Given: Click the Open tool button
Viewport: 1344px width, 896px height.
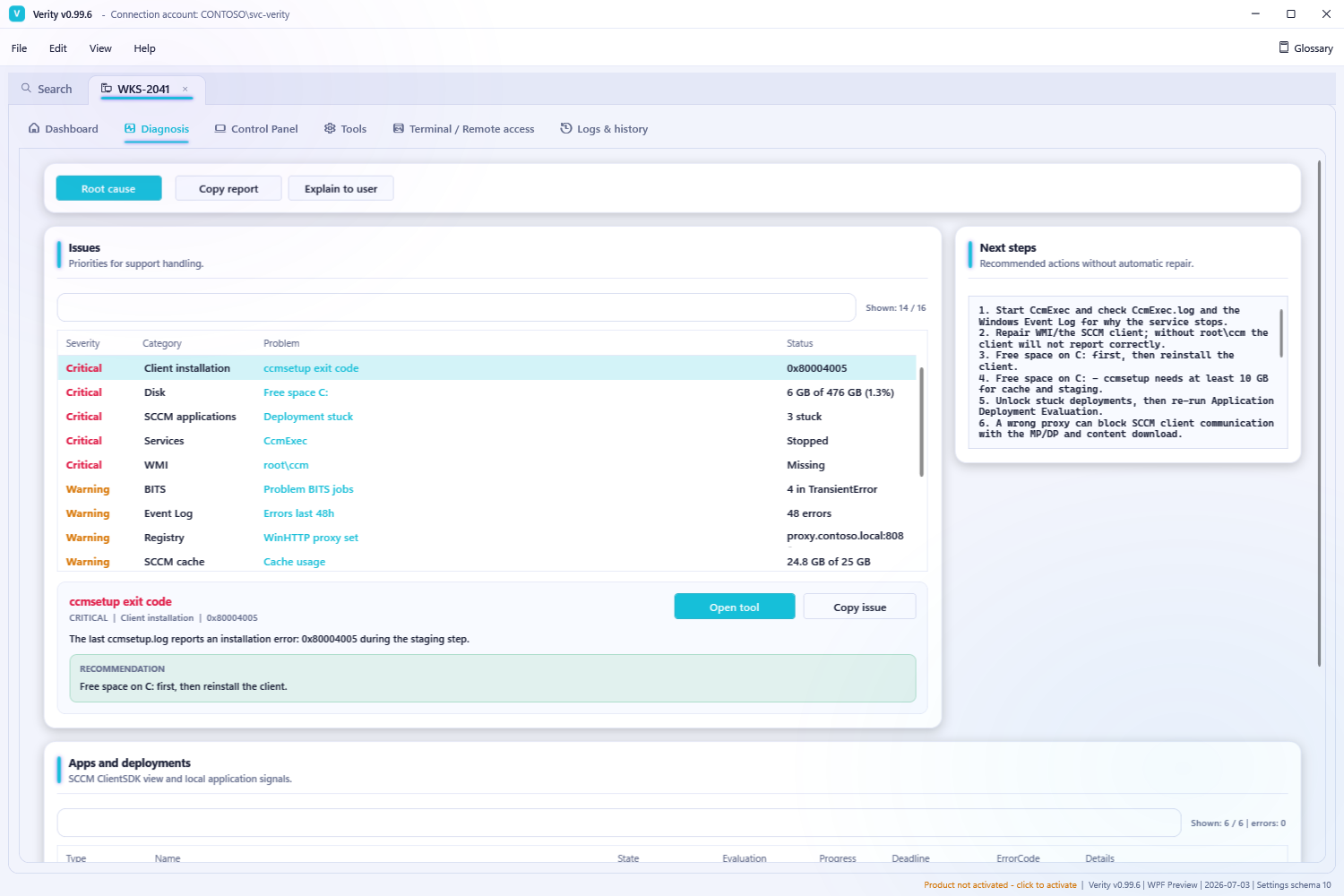Looking at the screenshot, I should pyautogui.click(x=735, y=607).
